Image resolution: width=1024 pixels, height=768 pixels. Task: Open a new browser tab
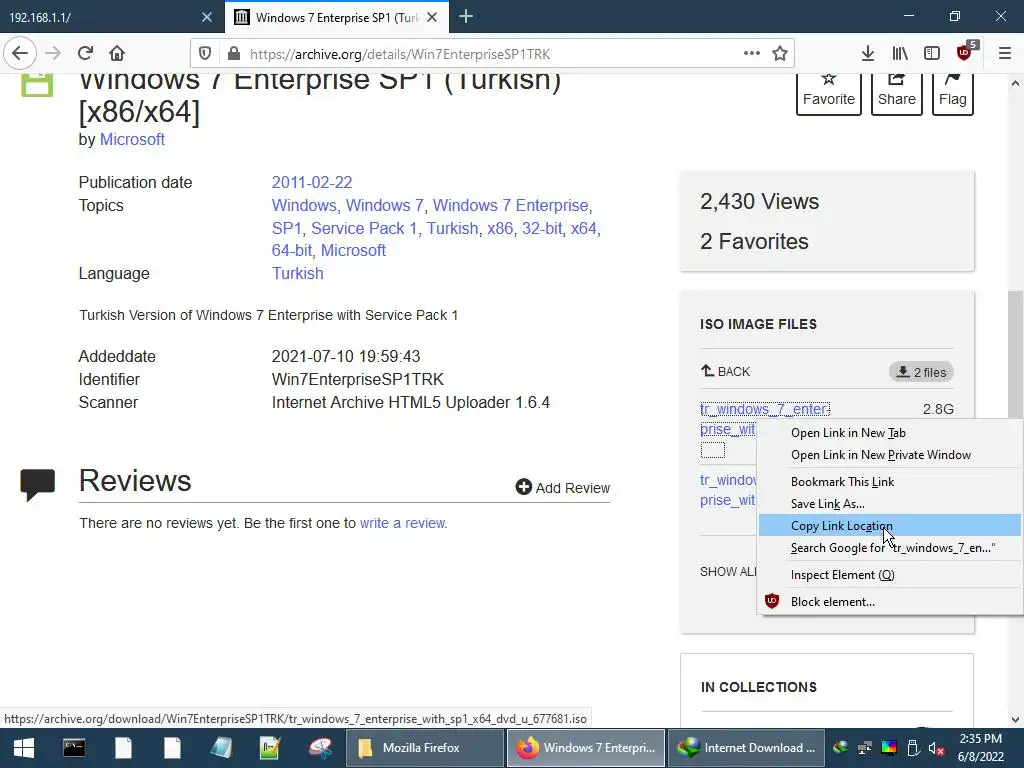pyautogui.click(x=466, y=17)
